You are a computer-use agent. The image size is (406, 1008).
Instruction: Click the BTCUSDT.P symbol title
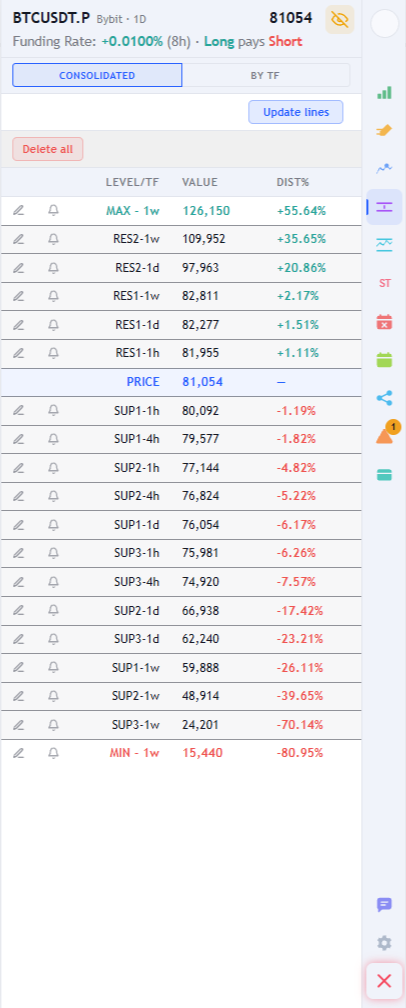click(x=51, y=18)
